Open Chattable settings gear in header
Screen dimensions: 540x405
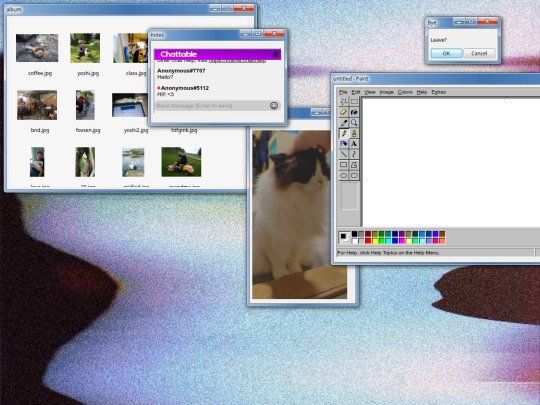click(276, 54)
